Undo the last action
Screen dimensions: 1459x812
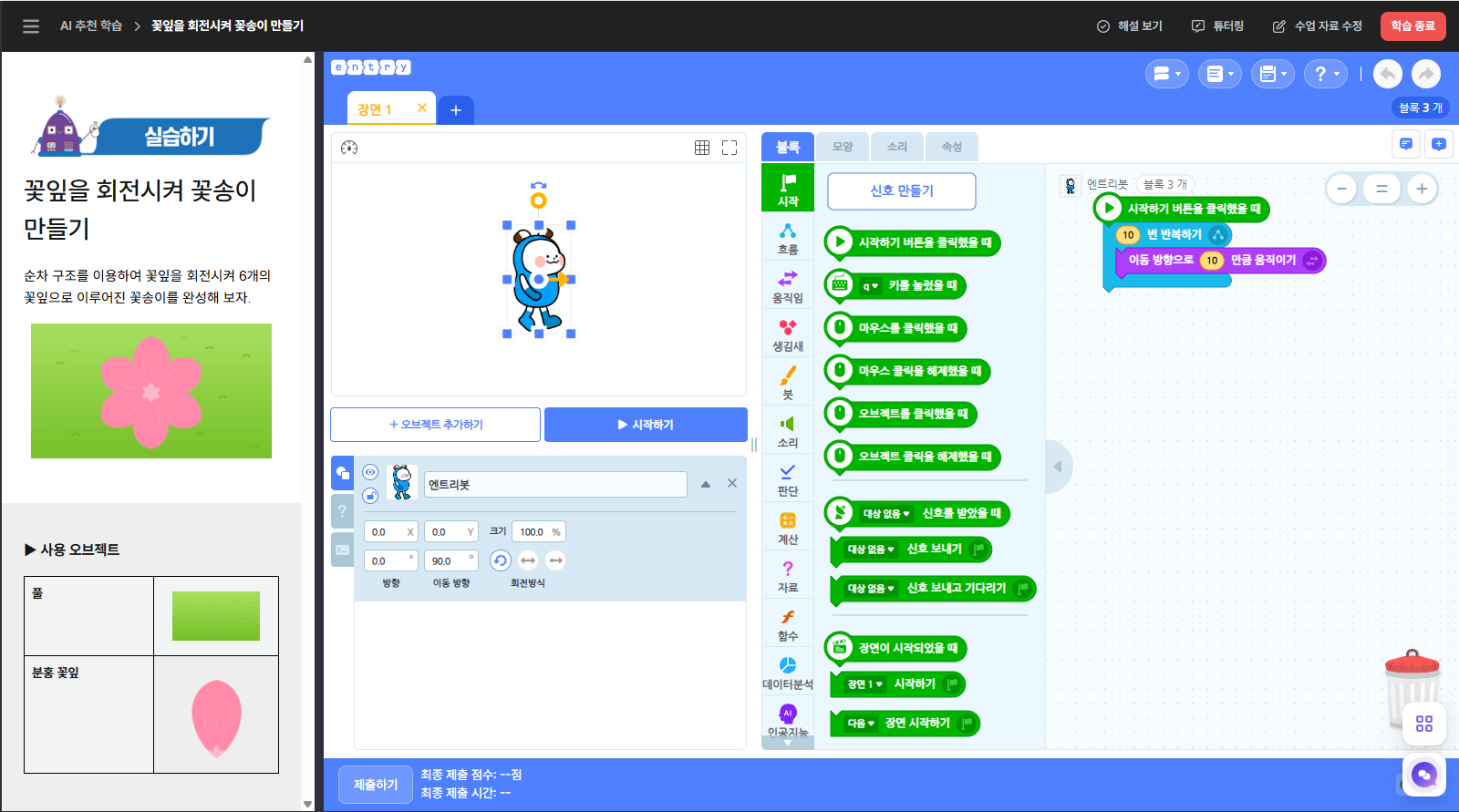(x=1388, y=74)
